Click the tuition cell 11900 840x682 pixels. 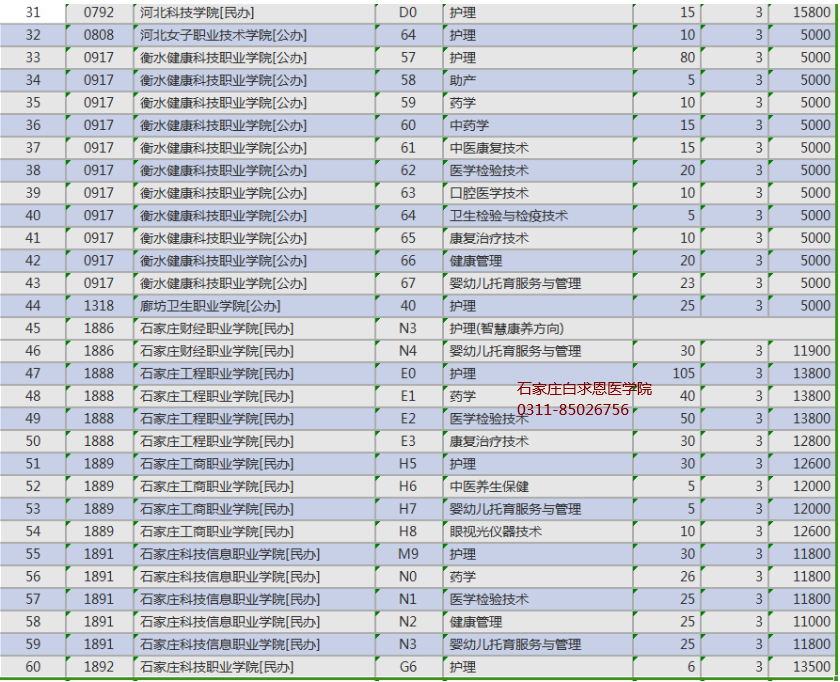[x=802, y=350]
